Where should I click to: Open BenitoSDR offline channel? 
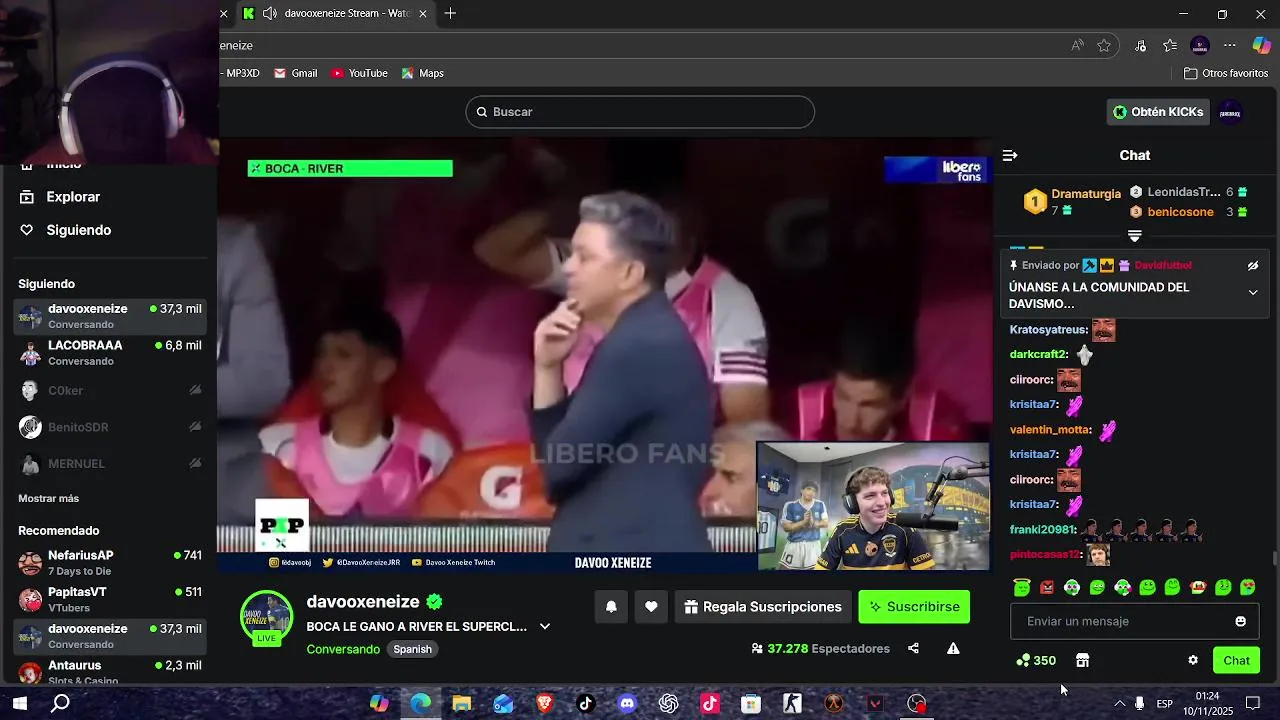(x=110, y=427)
